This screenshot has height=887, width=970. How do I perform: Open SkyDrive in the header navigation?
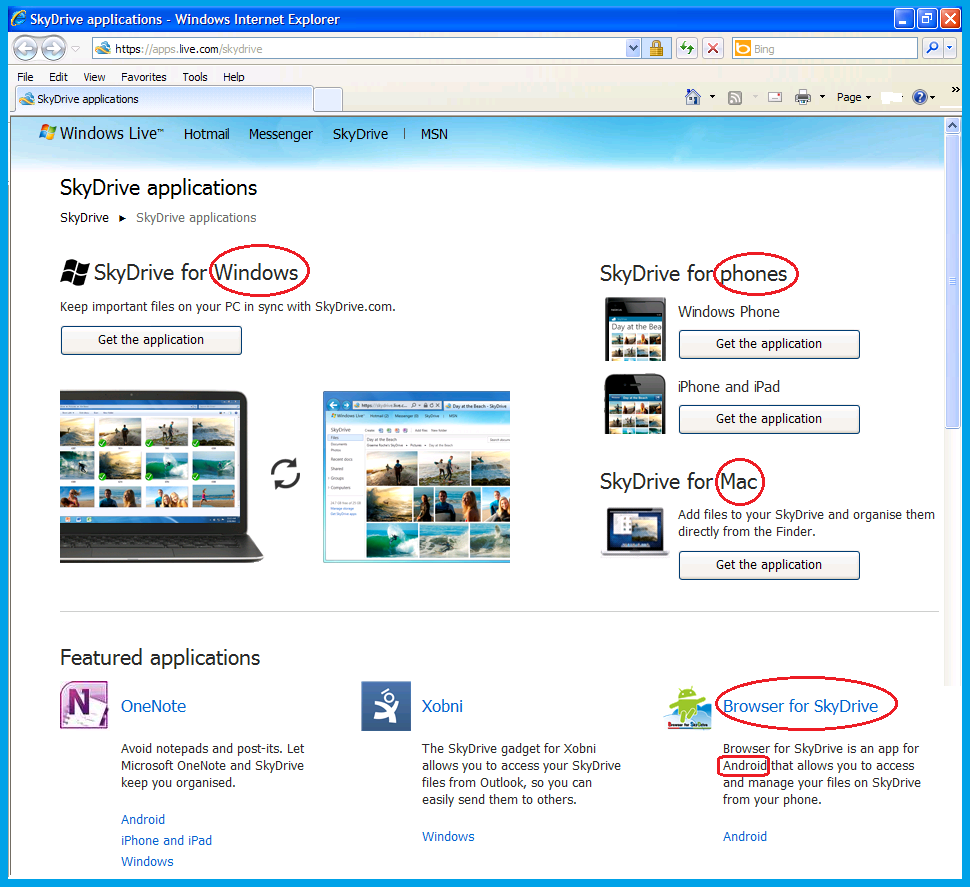[361, 134]
